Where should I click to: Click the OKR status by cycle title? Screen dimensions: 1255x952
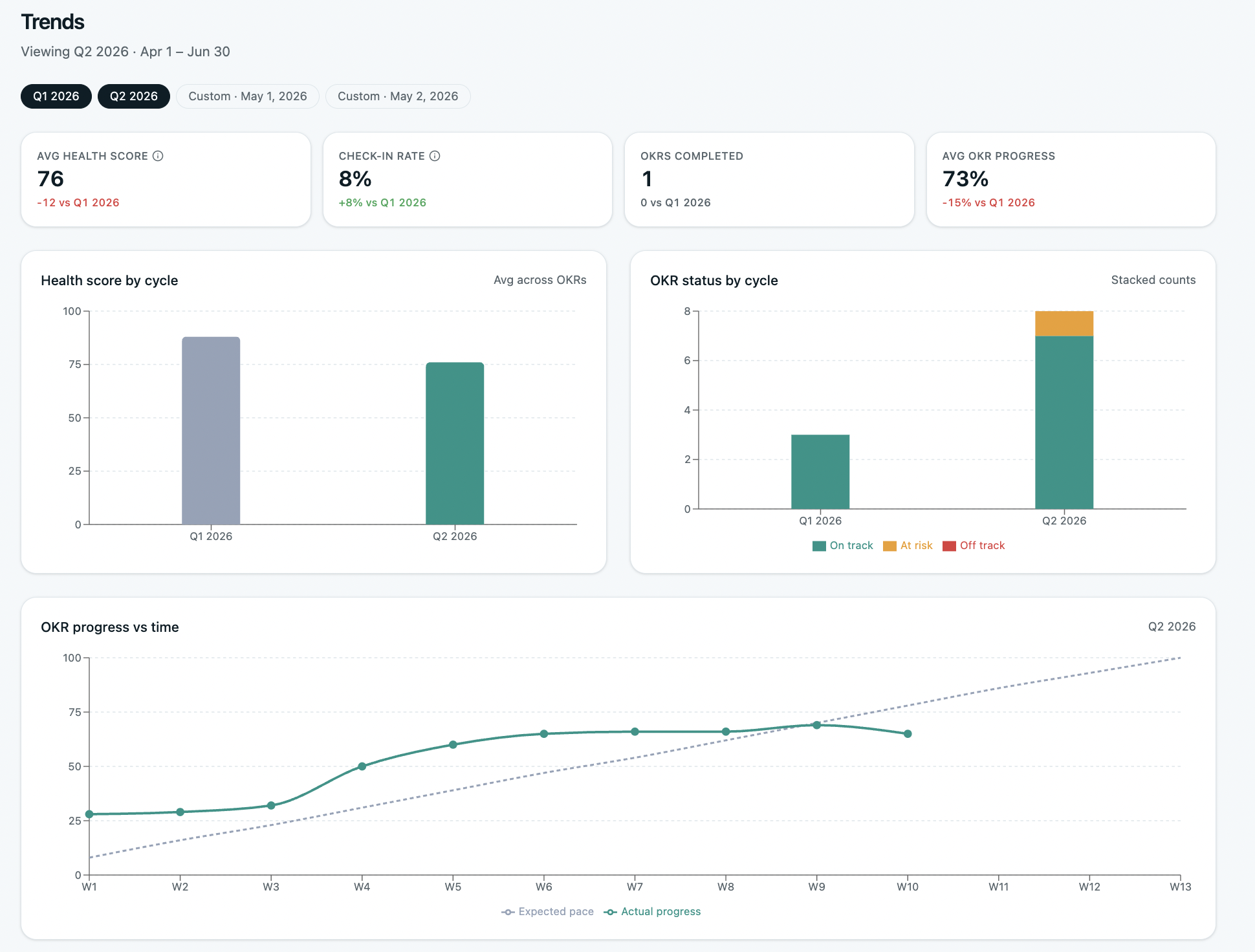pyautogui.click(x=714, y=281)
